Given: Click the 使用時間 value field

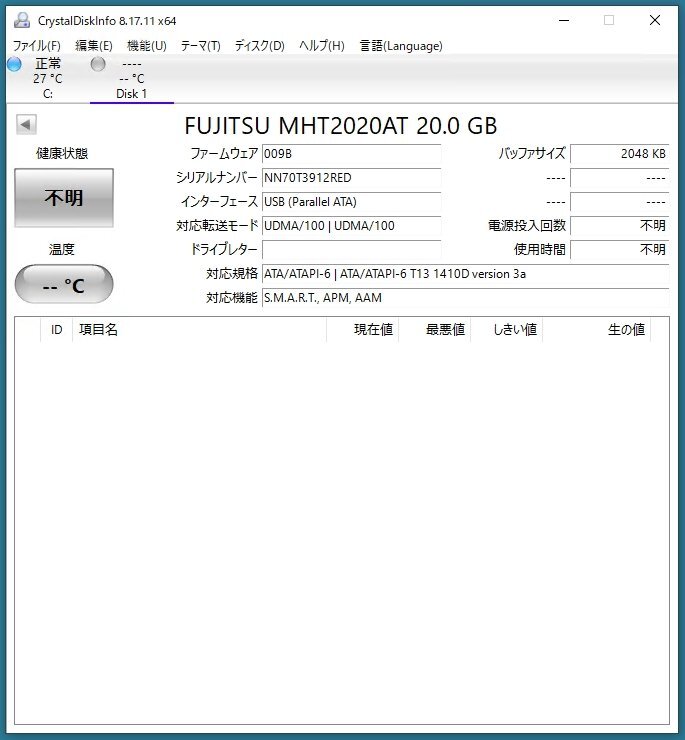Looking at the screenshot, I should point(619,250).
